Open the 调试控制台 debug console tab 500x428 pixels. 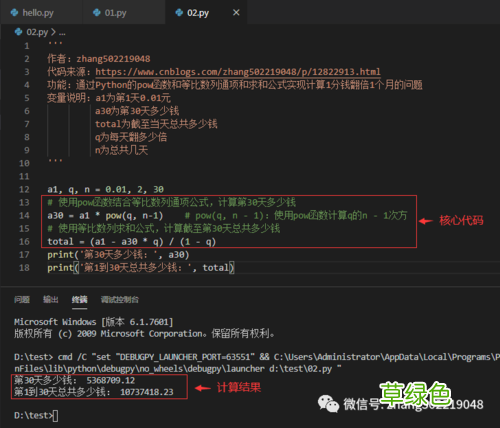pyautogui.click(x=120, y=299)
